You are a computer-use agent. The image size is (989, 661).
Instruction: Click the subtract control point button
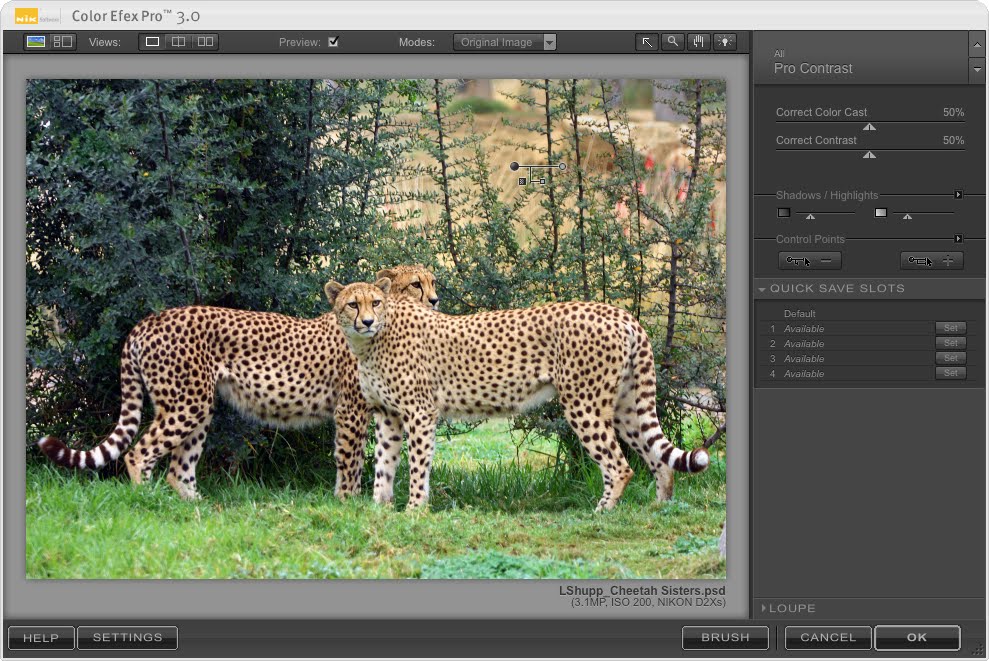[x=809, y=260]
